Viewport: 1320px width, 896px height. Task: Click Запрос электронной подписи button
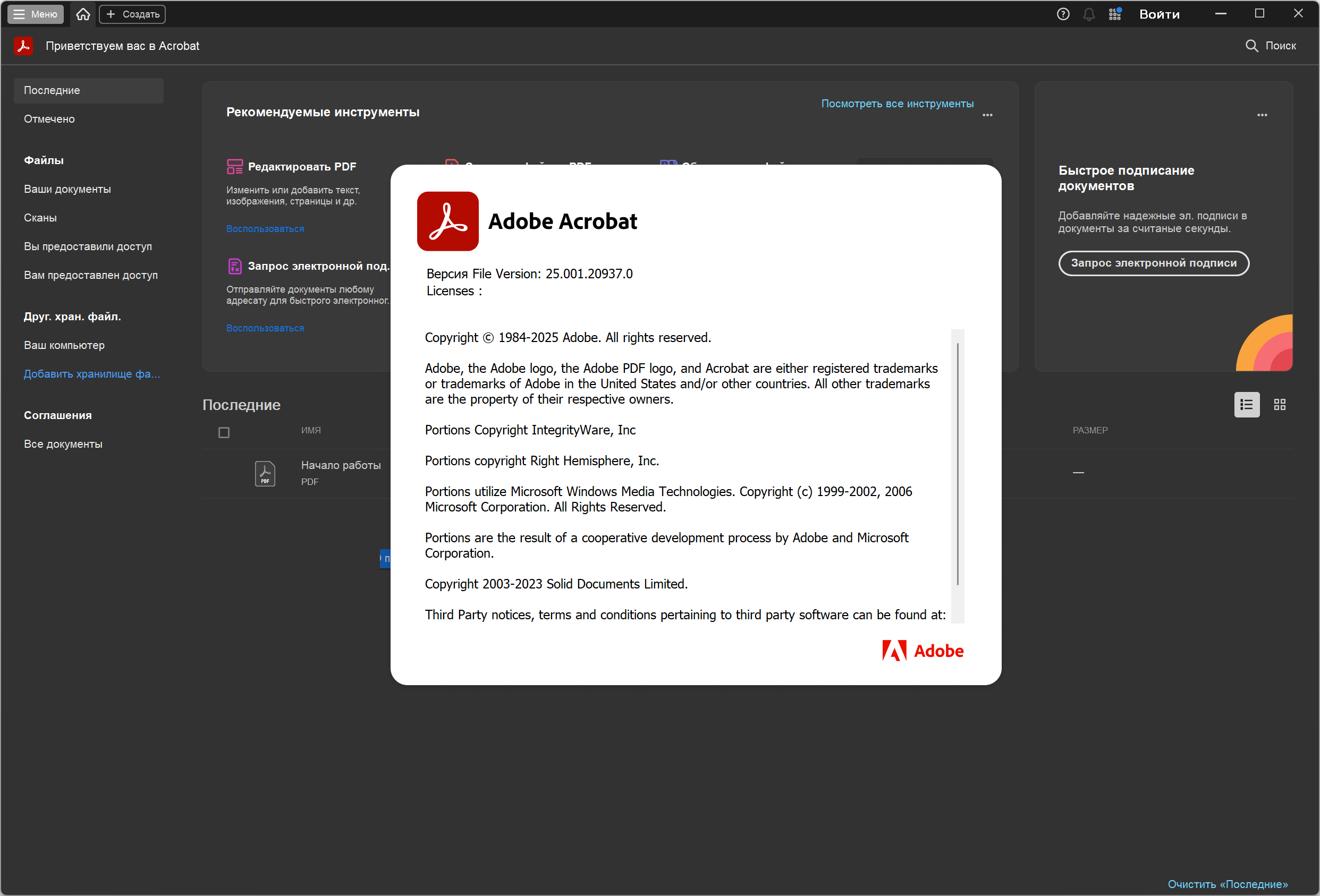[x=1153, y=263]
